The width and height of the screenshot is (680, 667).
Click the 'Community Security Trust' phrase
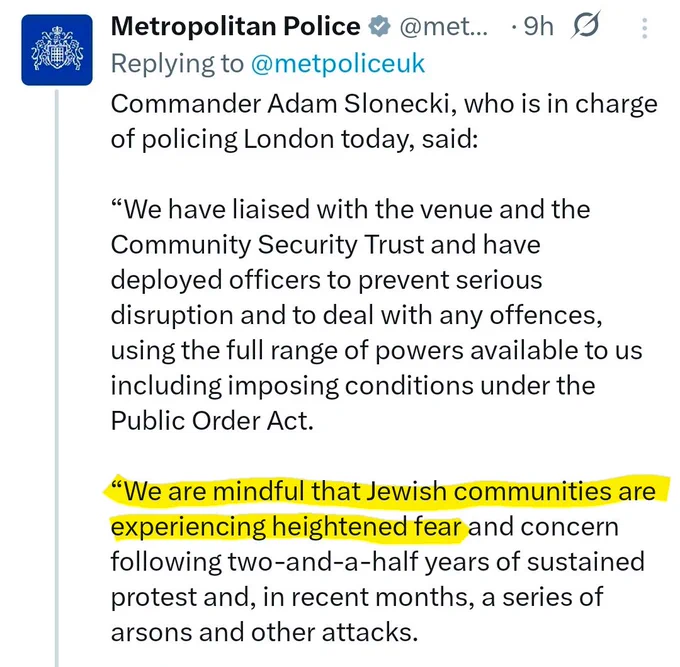pyautogui.click(x=267, y=245)
